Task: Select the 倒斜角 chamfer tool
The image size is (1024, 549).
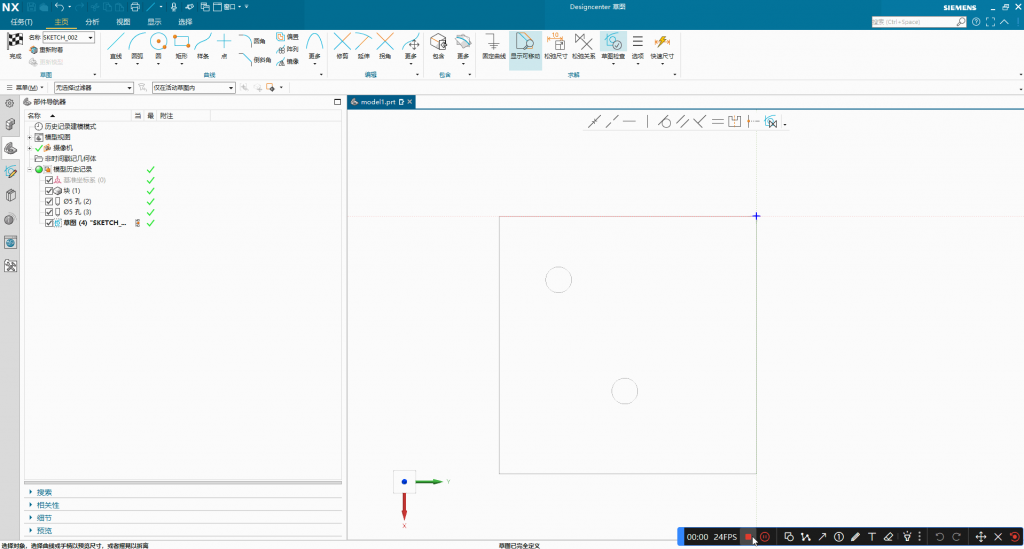Action: click(x=254, y=59)
